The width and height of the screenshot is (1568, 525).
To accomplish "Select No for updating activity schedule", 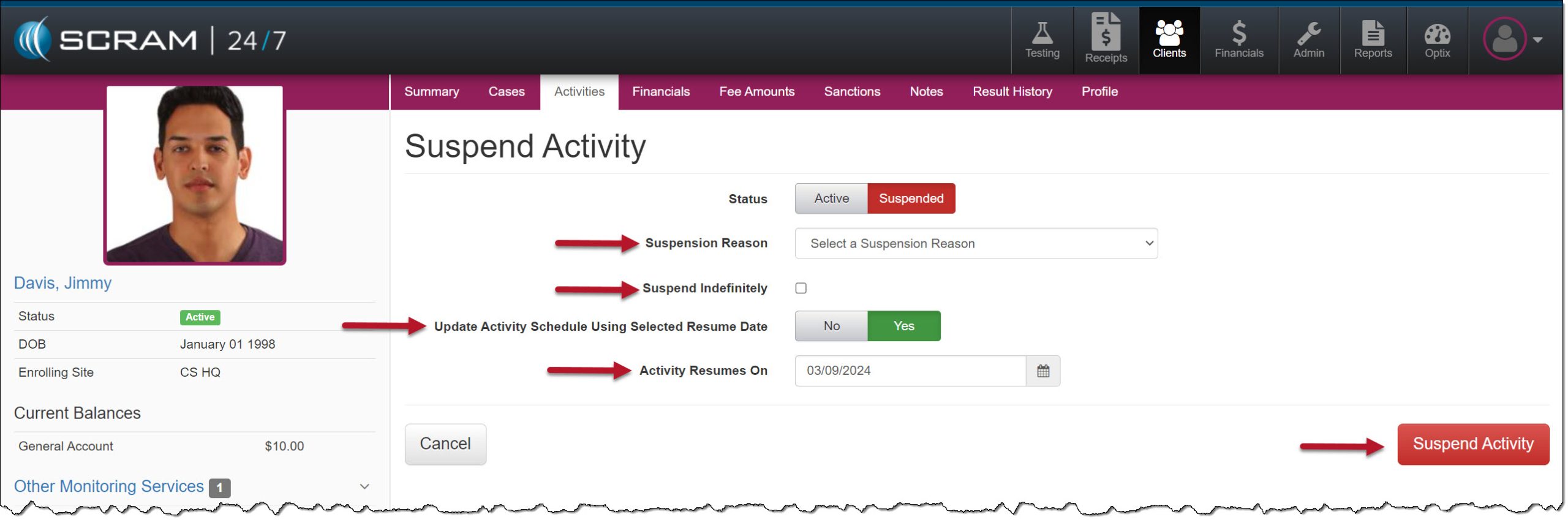I will (x=831, y=326).
